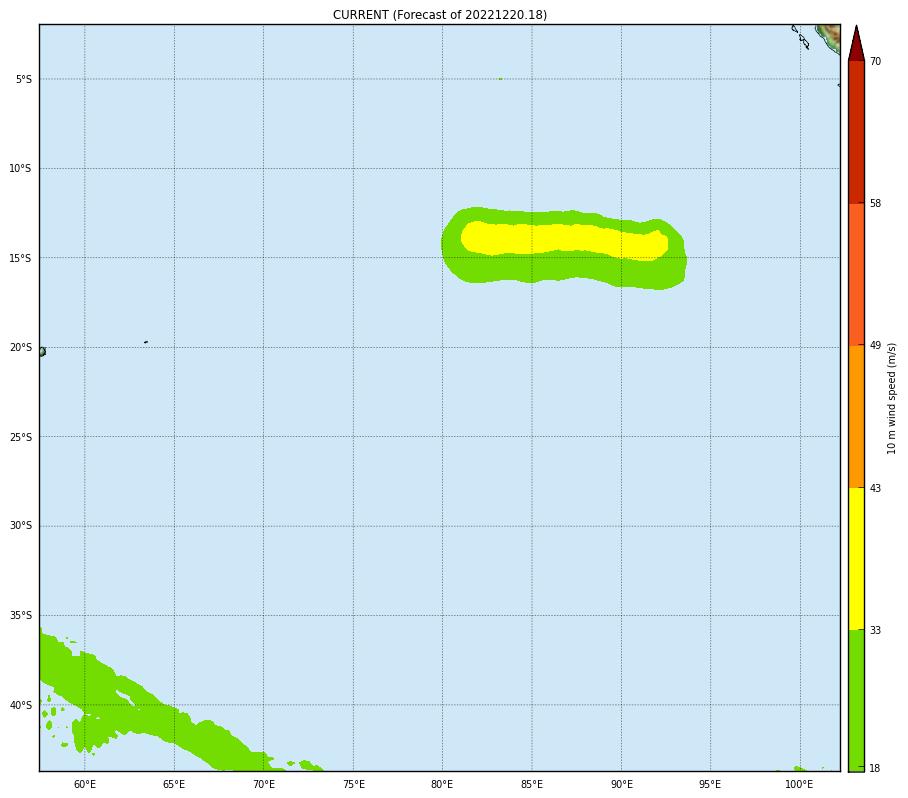Screen dimensions: 908x798
Task: Click the landmass in top-right corner
Action: (x=829, y=36)
